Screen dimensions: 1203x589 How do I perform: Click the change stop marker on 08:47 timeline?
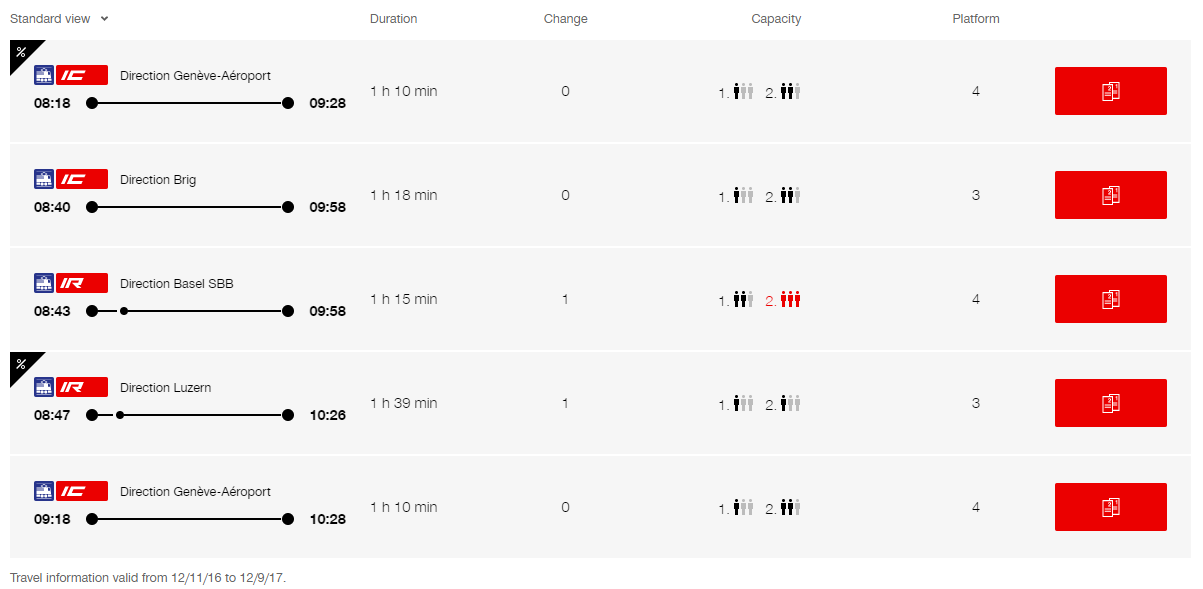coord(120,415)
